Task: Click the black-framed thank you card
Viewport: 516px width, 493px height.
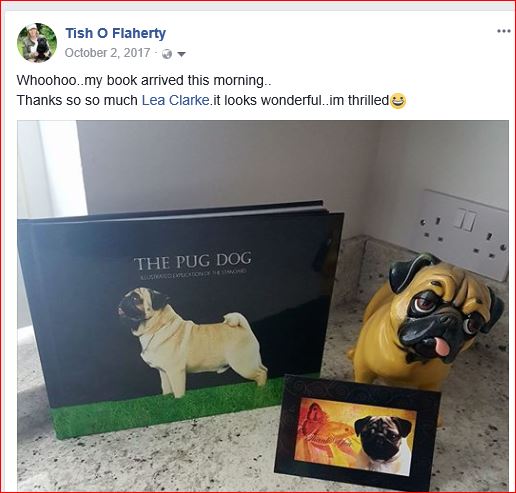Action: coord(357,431)
